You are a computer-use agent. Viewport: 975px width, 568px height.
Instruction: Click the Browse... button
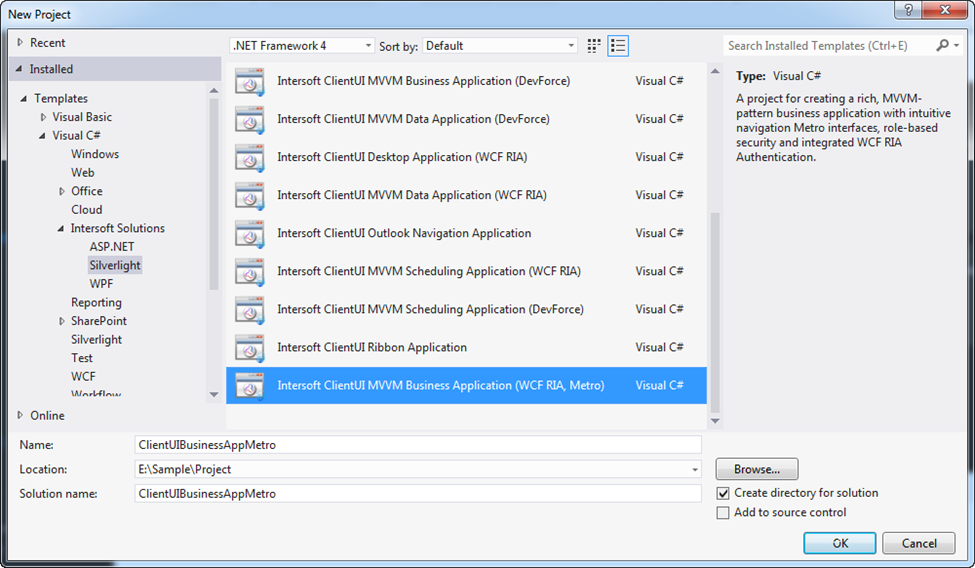coord(757,469)
